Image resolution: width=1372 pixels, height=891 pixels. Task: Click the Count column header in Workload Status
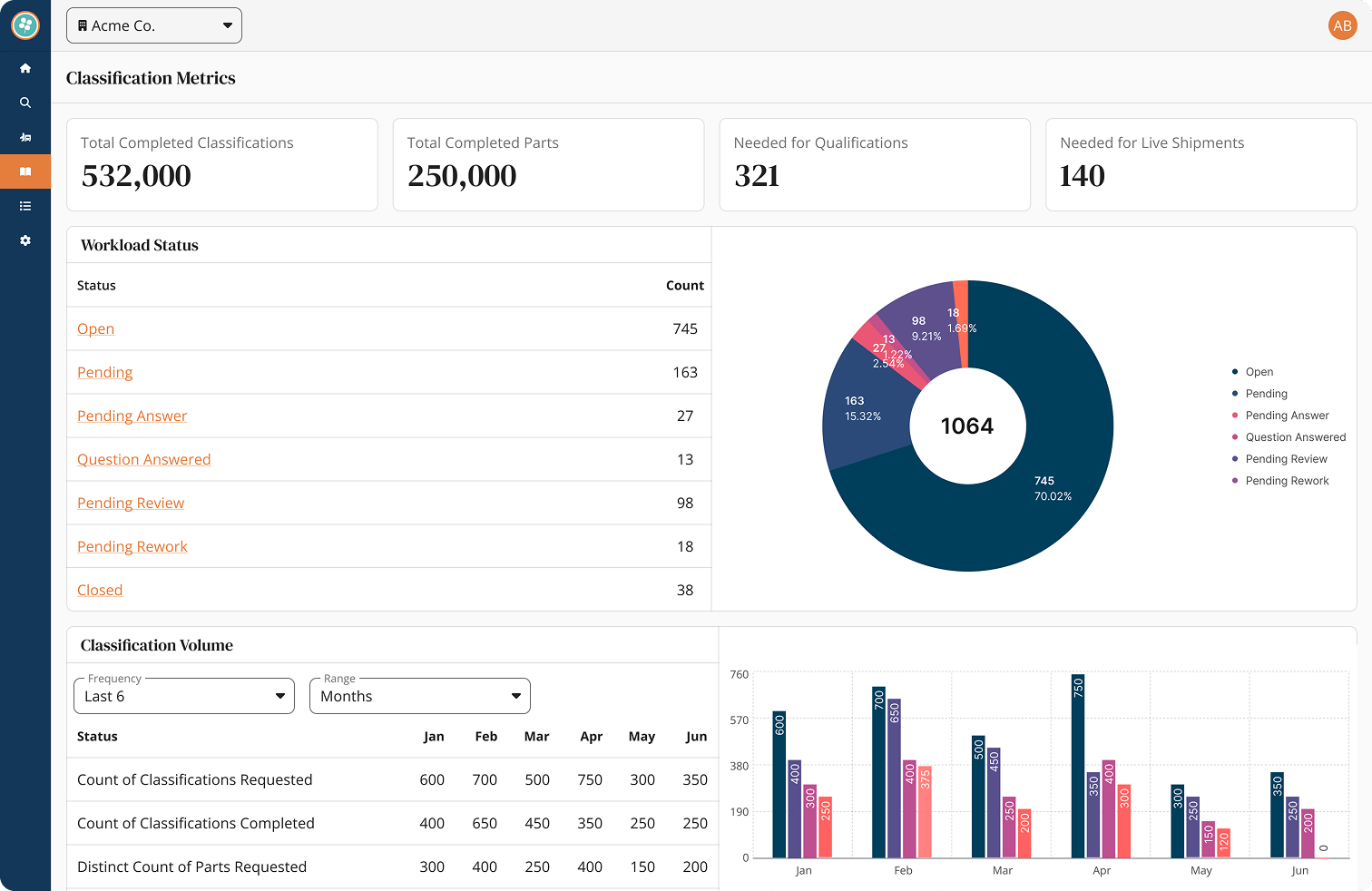click(685, 285)
